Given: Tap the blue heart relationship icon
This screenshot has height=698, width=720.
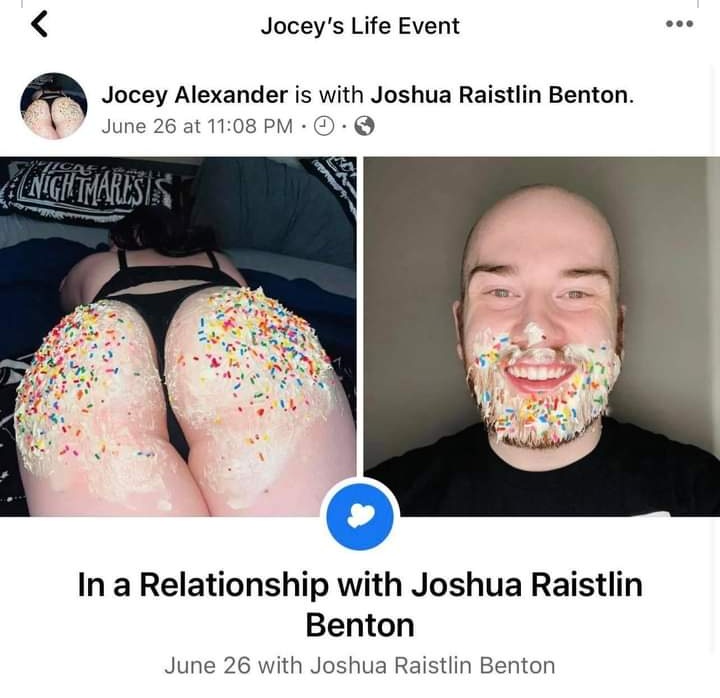Looking at the screenshot, I should click(x=360, y=516).
